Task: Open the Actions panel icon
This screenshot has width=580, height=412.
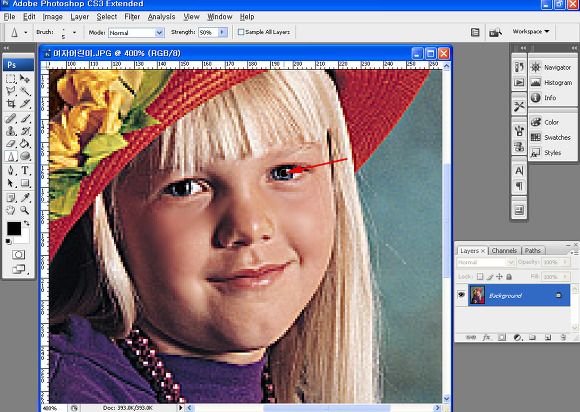Action: (519, 82)
